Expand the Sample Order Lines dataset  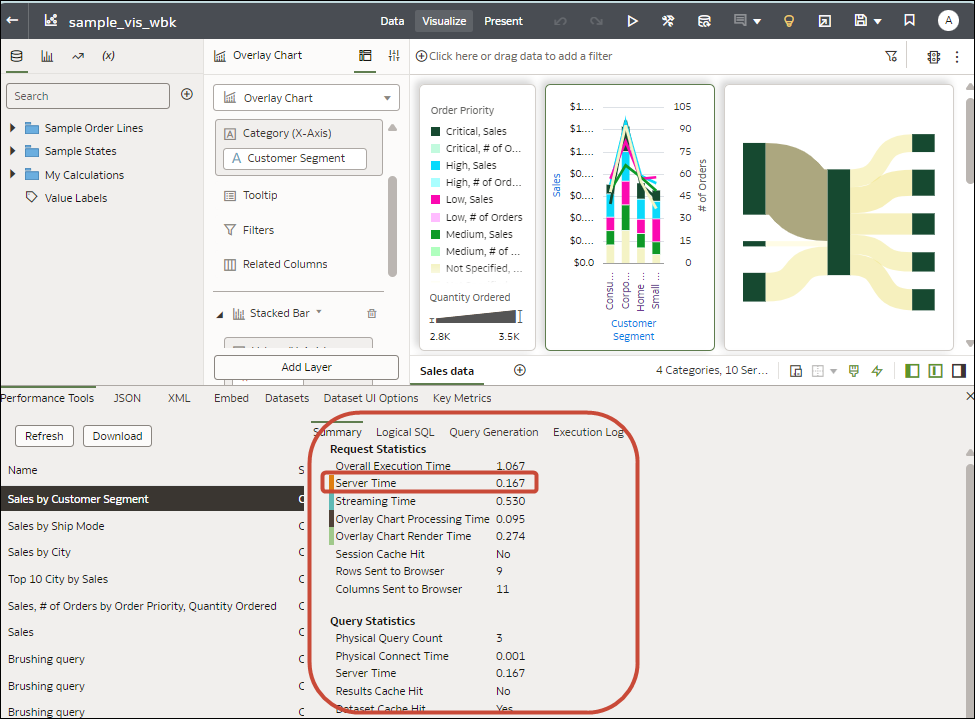click(x=13, y=128)
